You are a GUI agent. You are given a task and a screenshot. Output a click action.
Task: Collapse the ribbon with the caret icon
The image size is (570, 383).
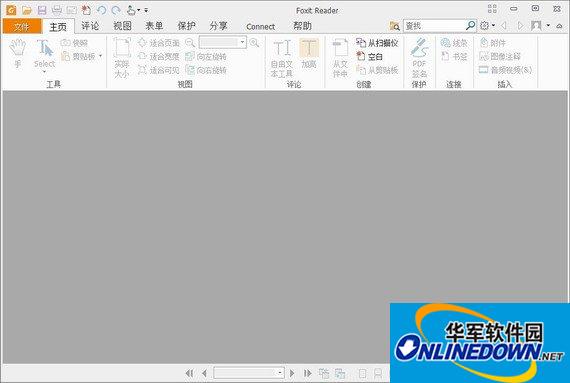pos(559,26)
